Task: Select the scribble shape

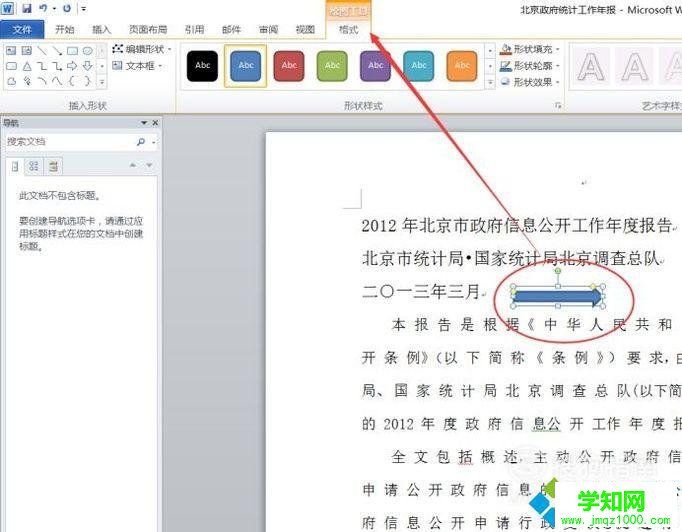Action: 27,81
